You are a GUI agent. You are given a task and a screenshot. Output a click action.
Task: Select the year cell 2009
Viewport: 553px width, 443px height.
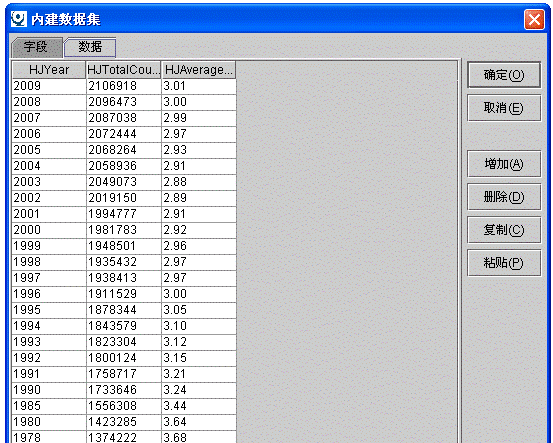pyautogui.click(x=49, y=86)
